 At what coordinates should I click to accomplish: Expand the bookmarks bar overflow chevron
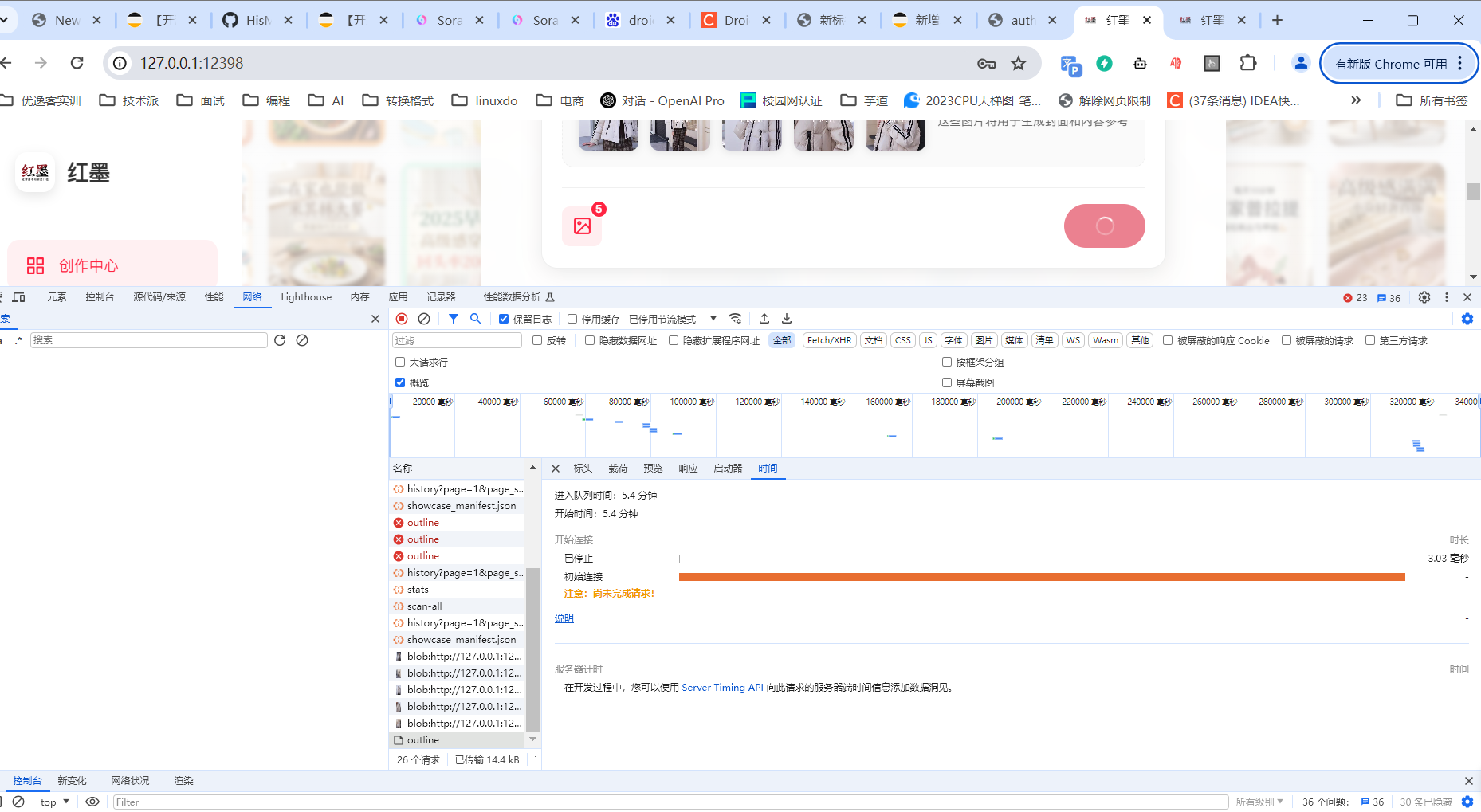coord(1356,100)
